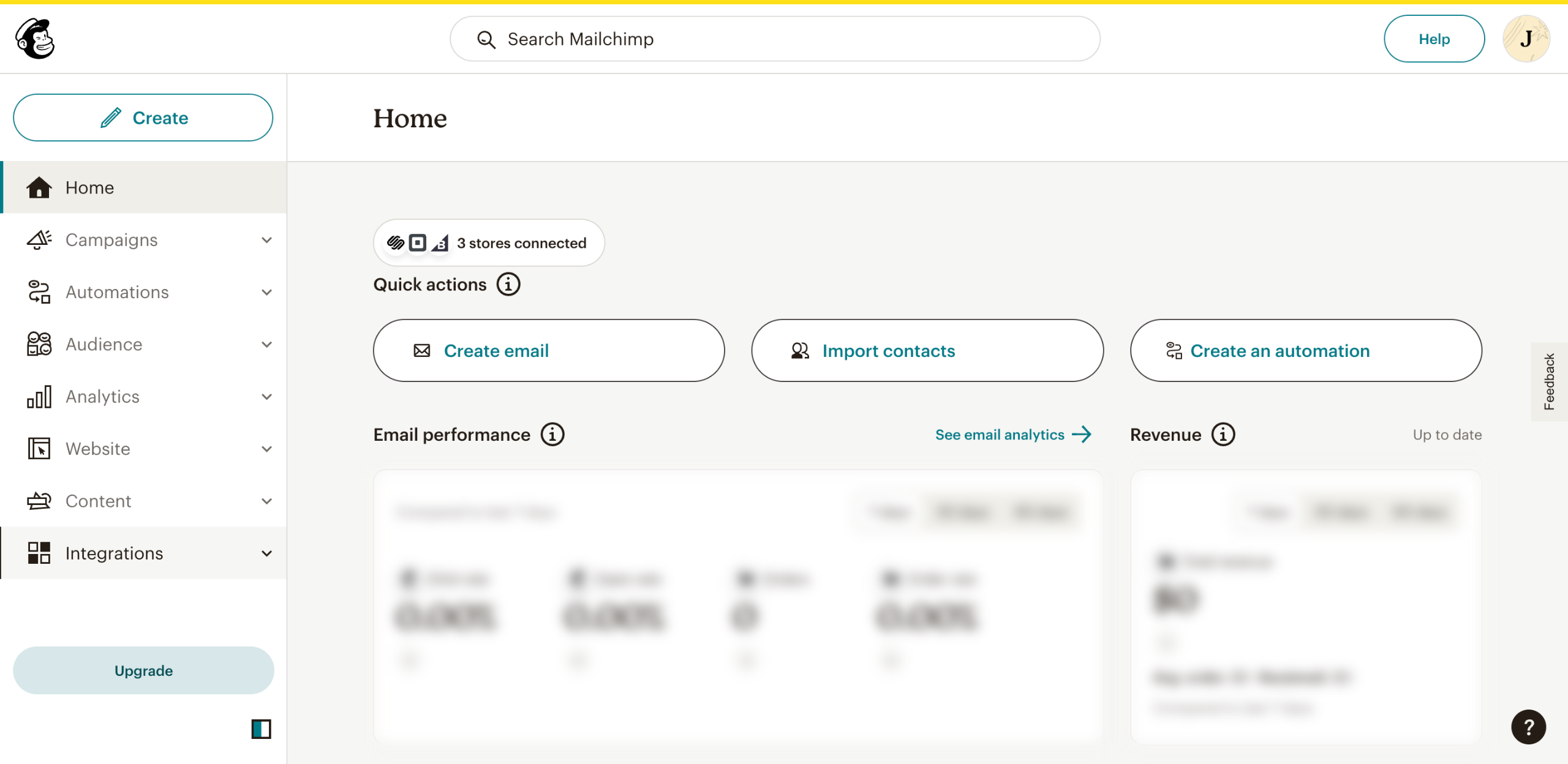Click the Home house icon in sidebar
Viewport: 1568px width, 764px height.
[39, 187]
